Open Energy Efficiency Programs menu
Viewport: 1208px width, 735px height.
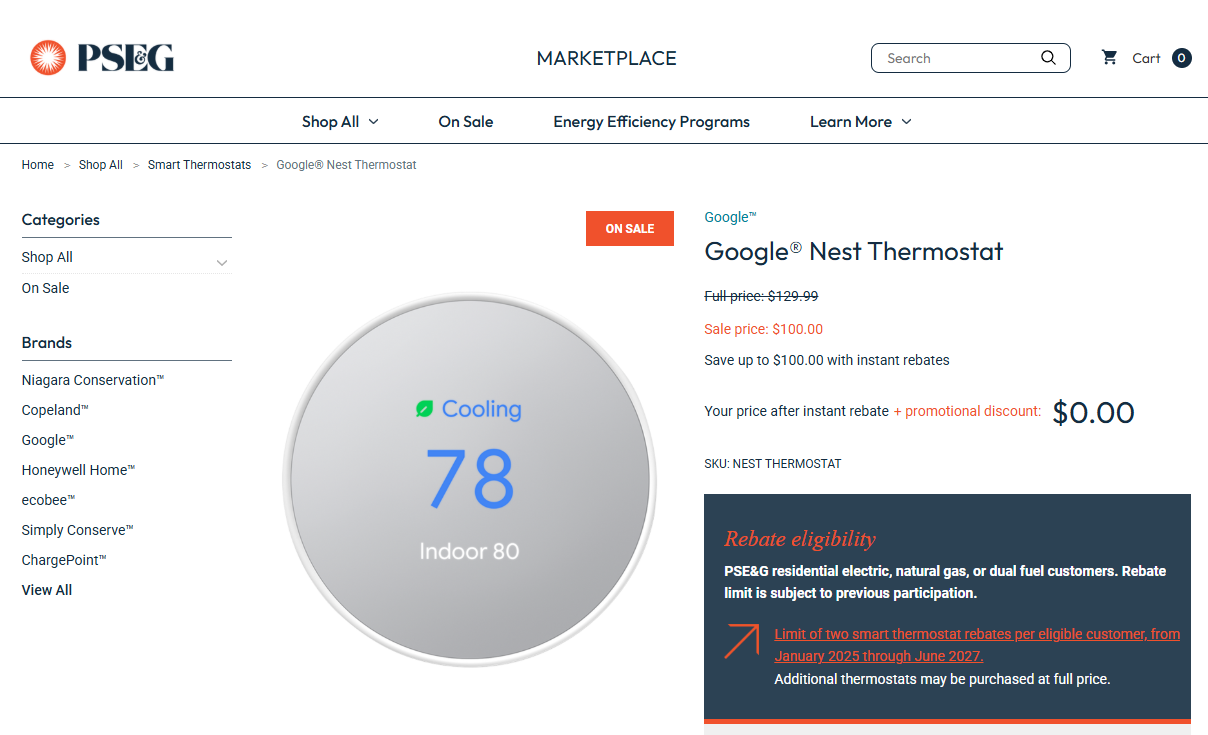click(651, 122)
